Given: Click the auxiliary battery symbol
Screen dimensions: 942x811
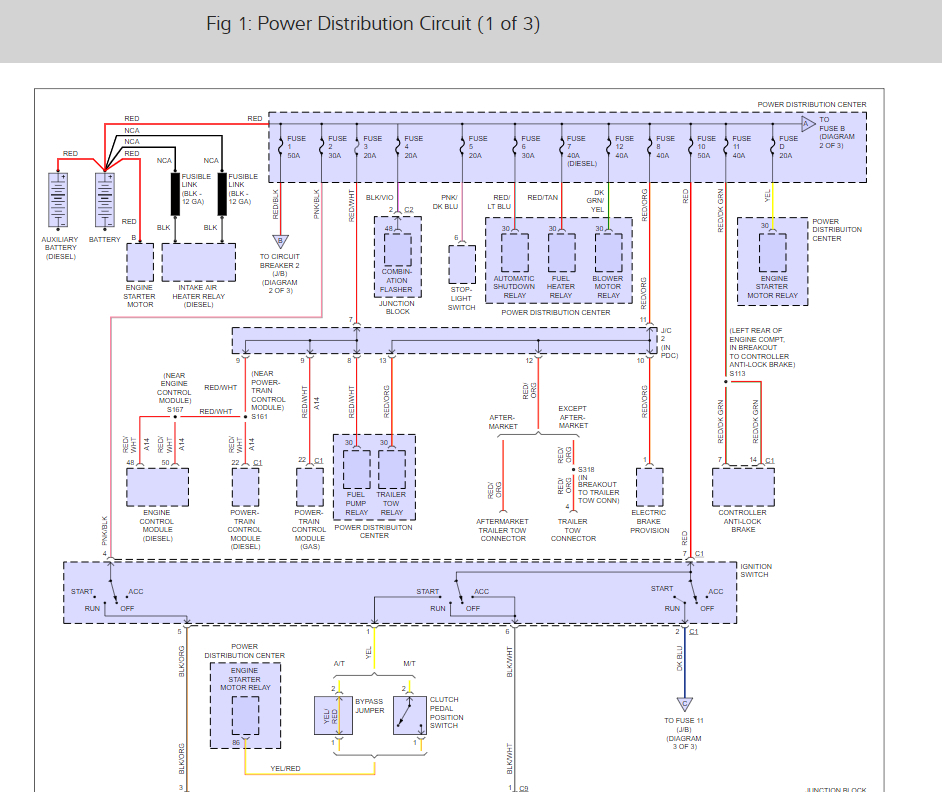Looking at the screenshot, I should tap(58, 200).
